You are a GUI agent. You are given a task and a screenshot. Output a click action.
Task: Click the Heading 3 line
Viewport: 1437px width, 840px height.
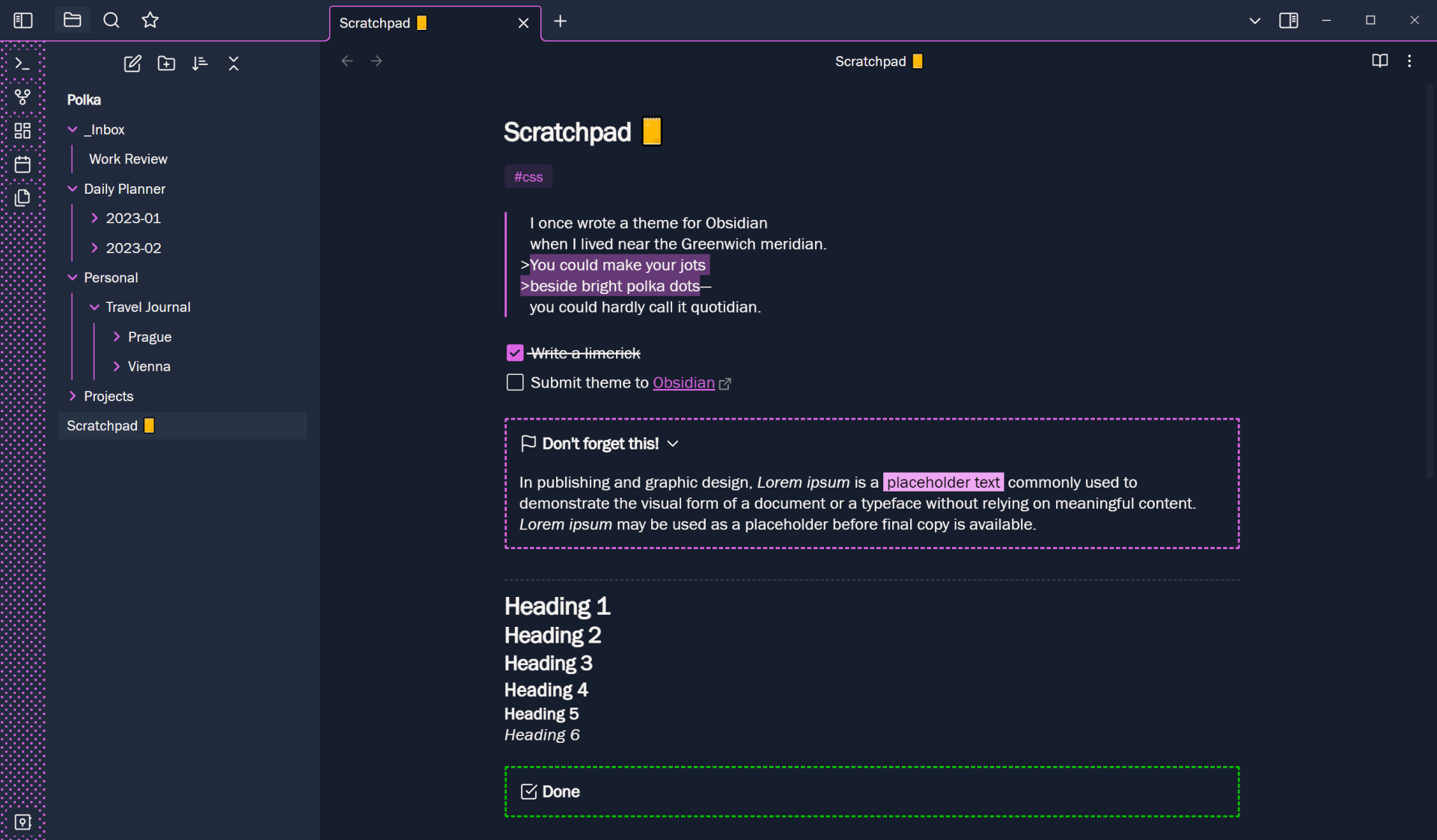pyautogui.click(x=548, y=663)
